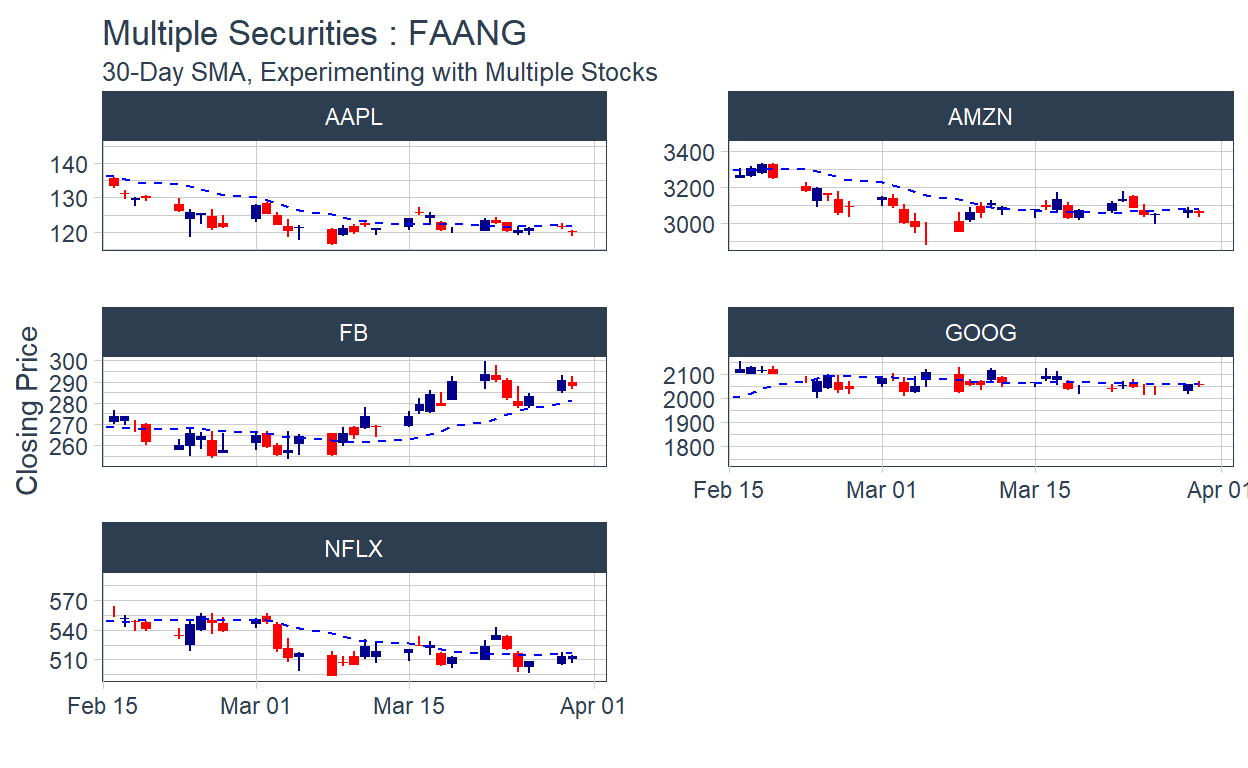Select the AMZN facet header strip
The width and height of the screenshot is (1248, 768).
(980, 117)
